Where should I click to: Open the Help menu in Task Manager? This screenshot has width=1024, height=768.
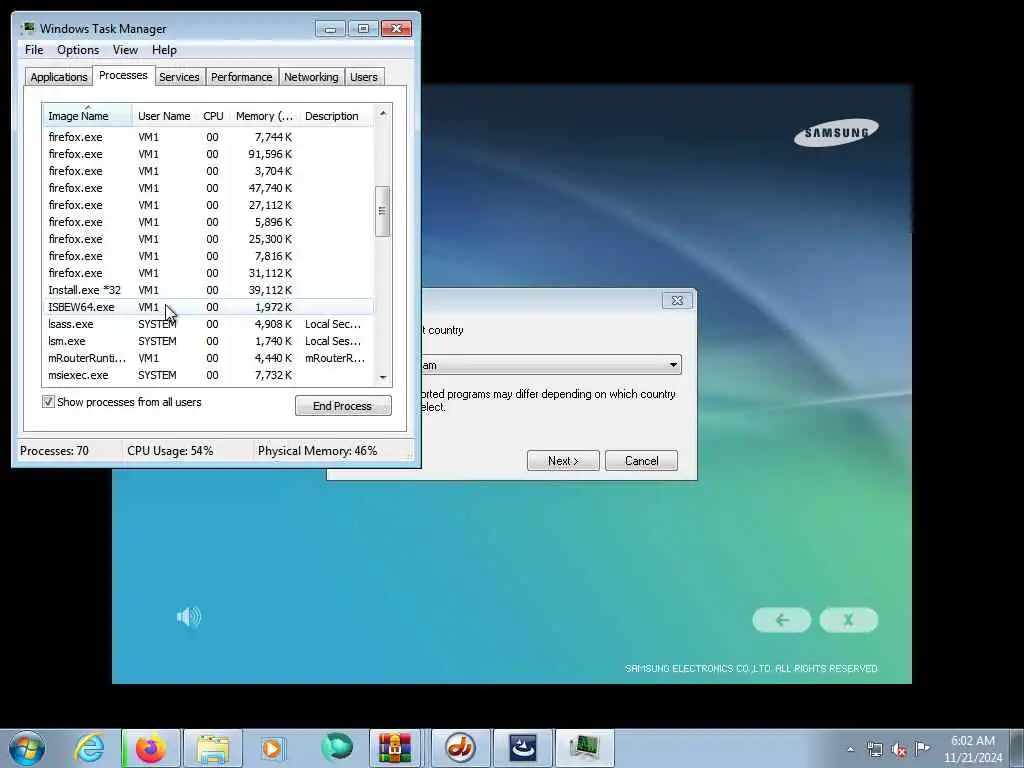click(x=164, y=50)
